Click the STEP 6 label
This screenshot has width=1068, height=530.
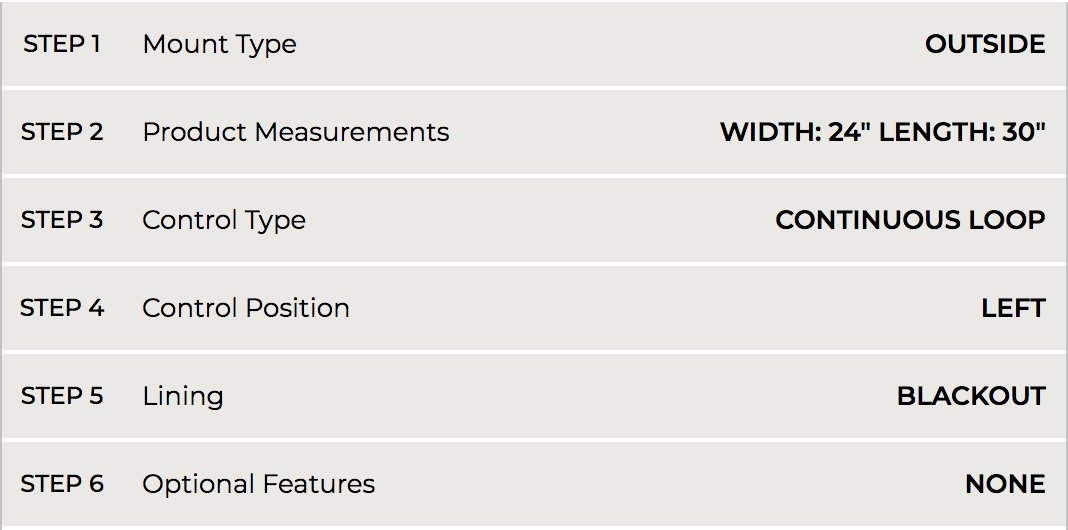tap(62, 484)
